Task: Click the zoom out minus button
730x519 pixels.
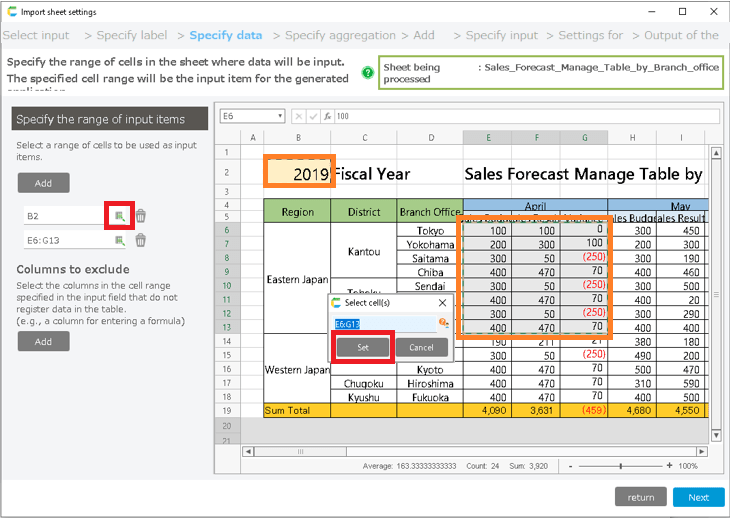Action: (570, 466)
